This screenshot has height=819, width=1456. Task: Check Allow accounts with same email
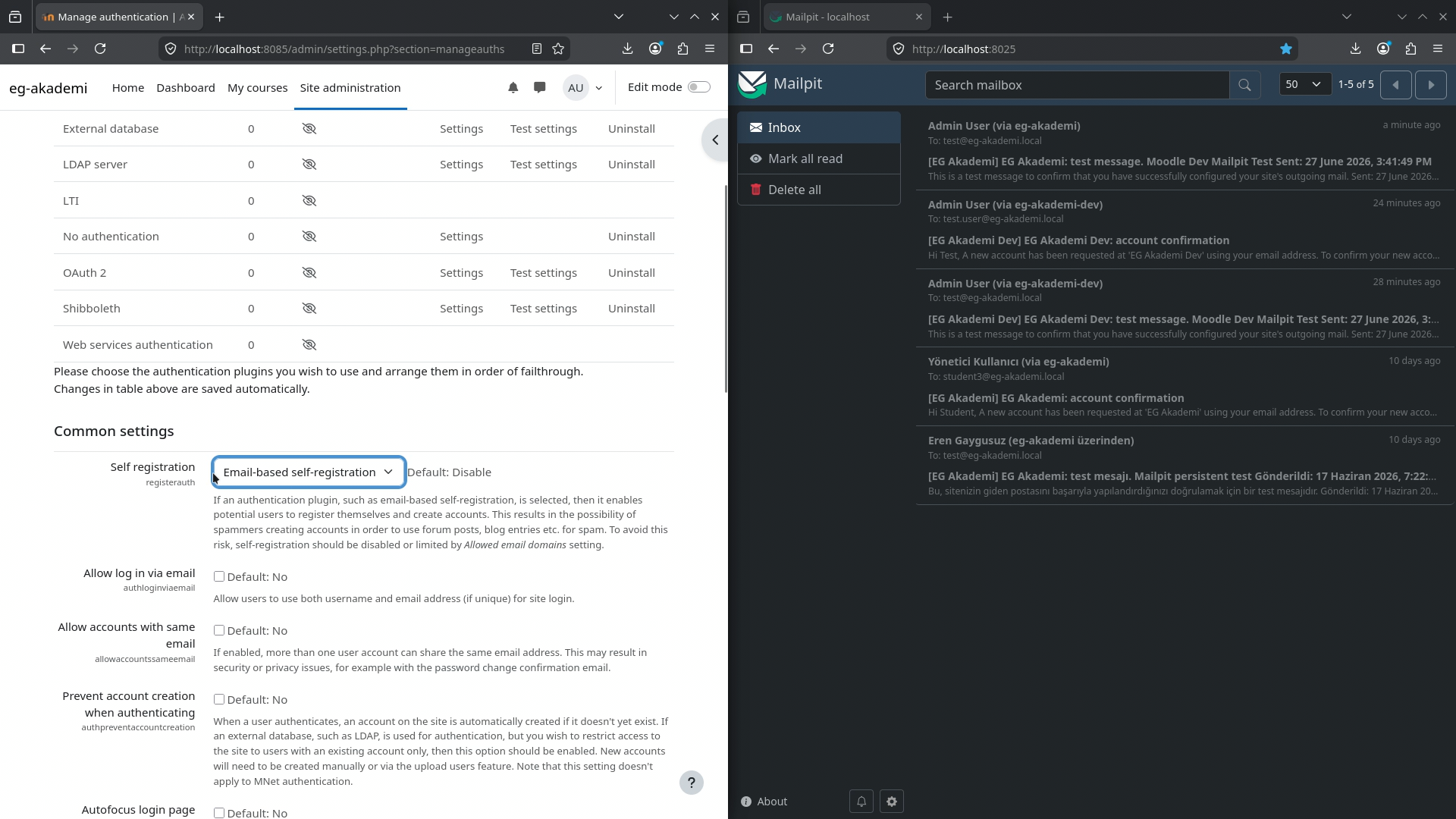pyautogui.click(x=219, y=631)
